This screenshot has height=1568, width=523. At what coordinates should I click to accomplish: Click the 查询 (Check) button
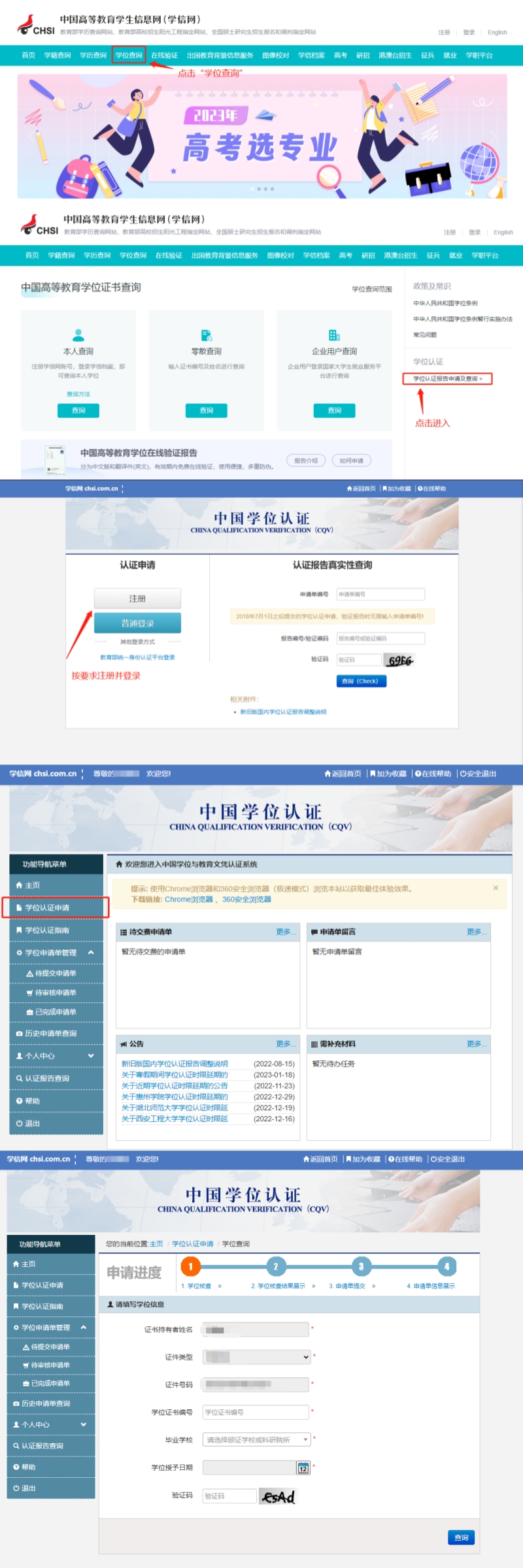361,681
